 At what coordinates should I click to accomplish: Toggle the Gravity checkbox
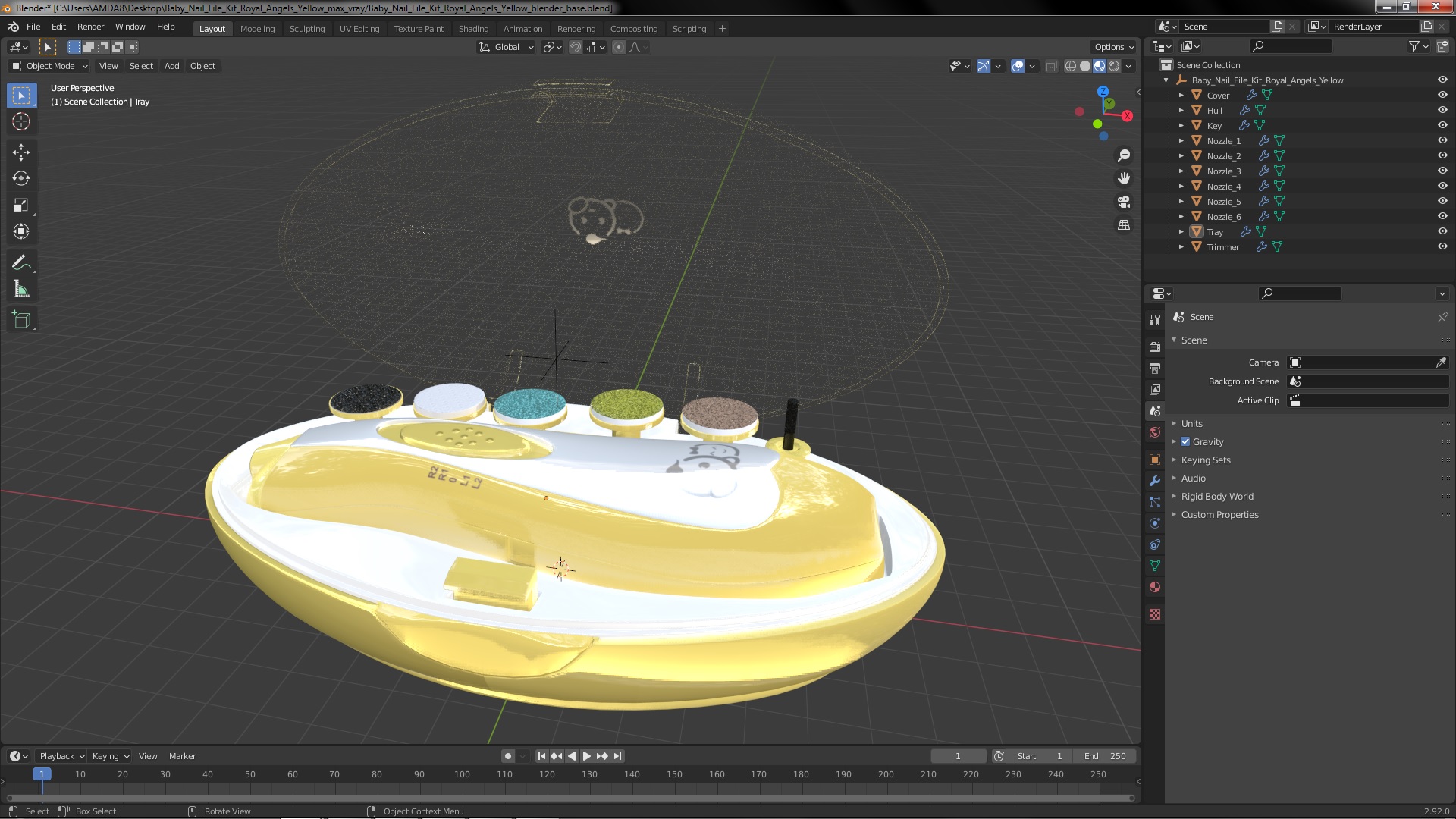(1185, 441)
